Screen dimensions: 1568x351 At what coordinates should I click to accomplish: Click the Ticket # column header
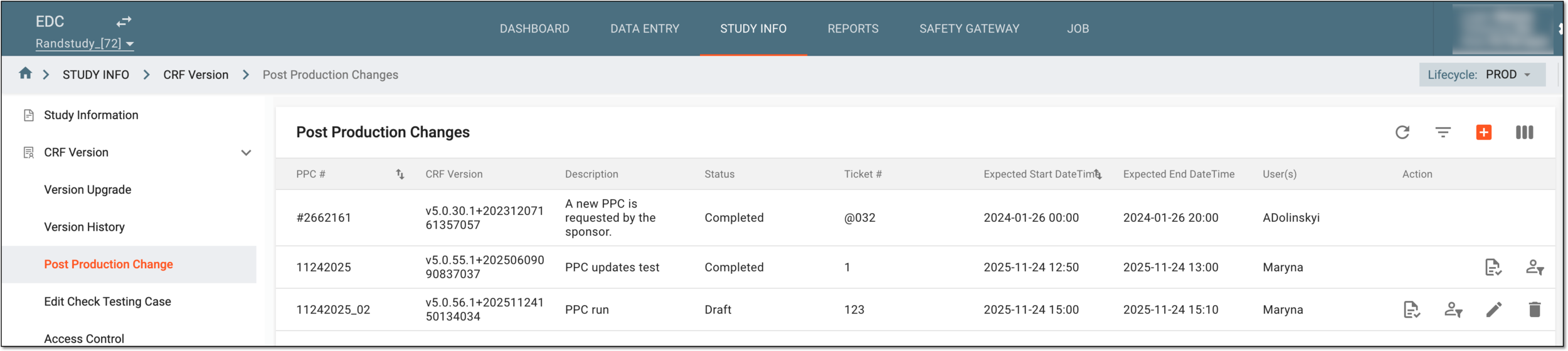coord(862,174)
